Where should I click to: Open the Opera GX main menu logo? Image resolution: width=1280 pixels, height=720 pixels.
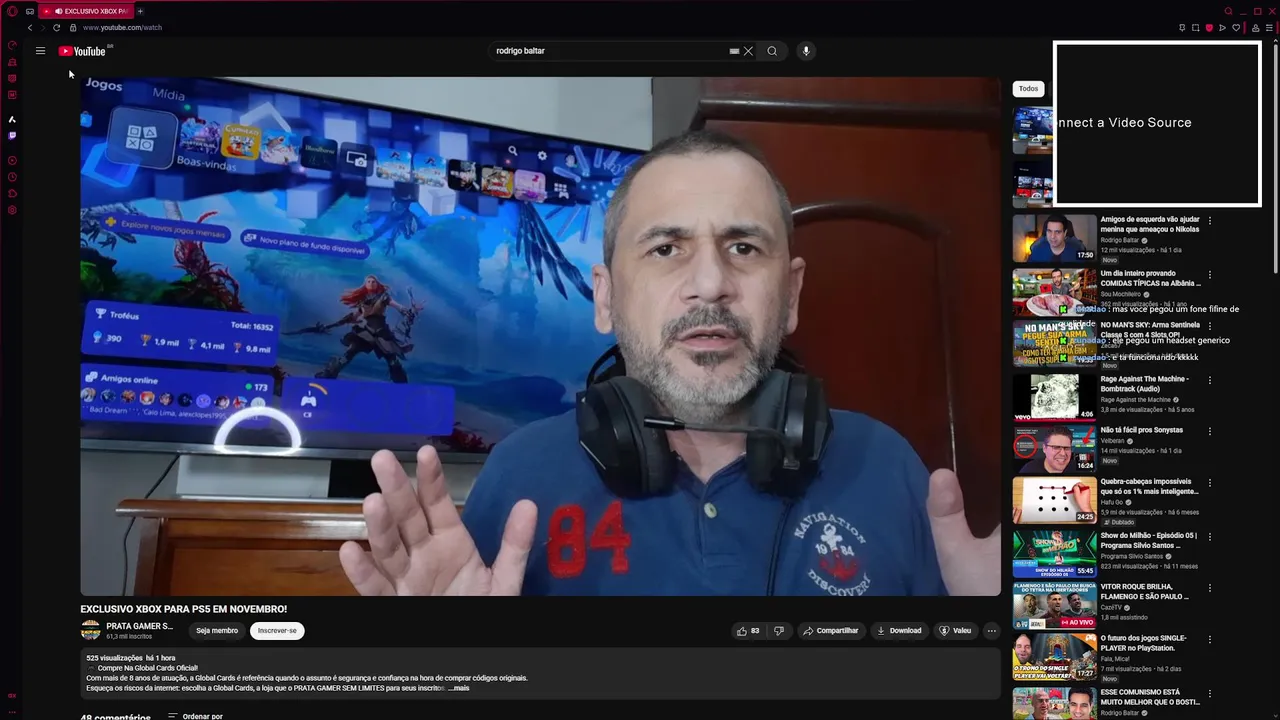[12, 11]
